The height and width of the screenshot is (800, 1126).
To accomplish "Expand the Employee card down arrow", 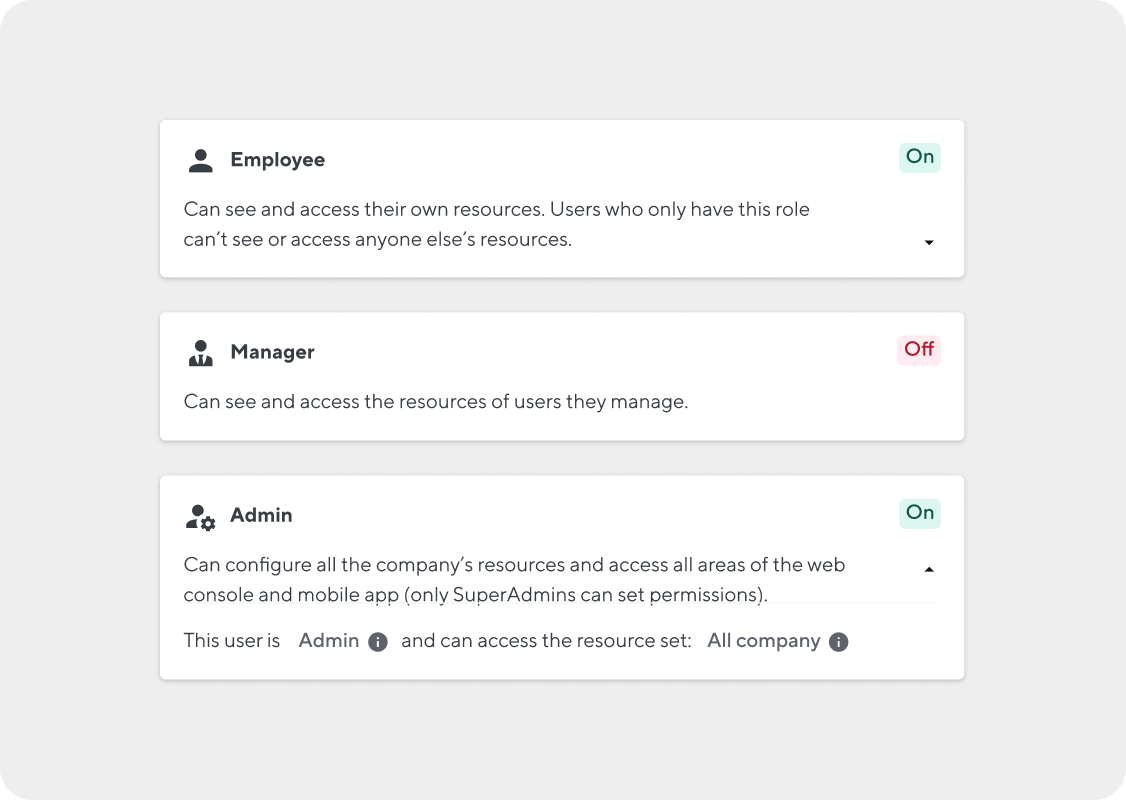I will pos(929,243).
